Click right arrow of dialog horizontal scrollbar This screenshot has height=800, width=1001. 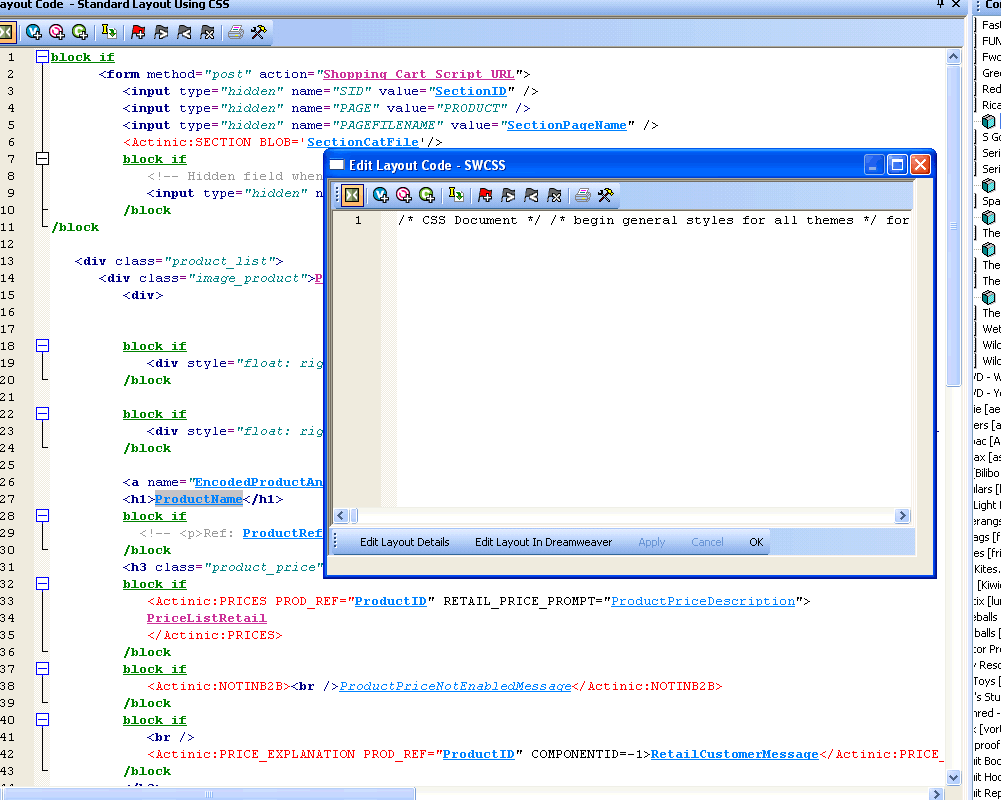tap(902, 516)
